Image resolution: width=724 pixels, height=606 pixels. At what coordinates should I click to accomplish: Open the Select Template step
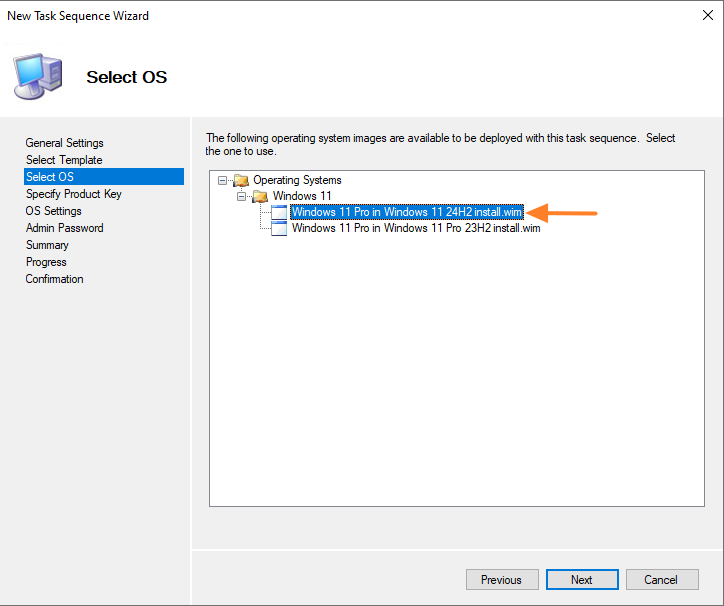click(x=64, y=160)
